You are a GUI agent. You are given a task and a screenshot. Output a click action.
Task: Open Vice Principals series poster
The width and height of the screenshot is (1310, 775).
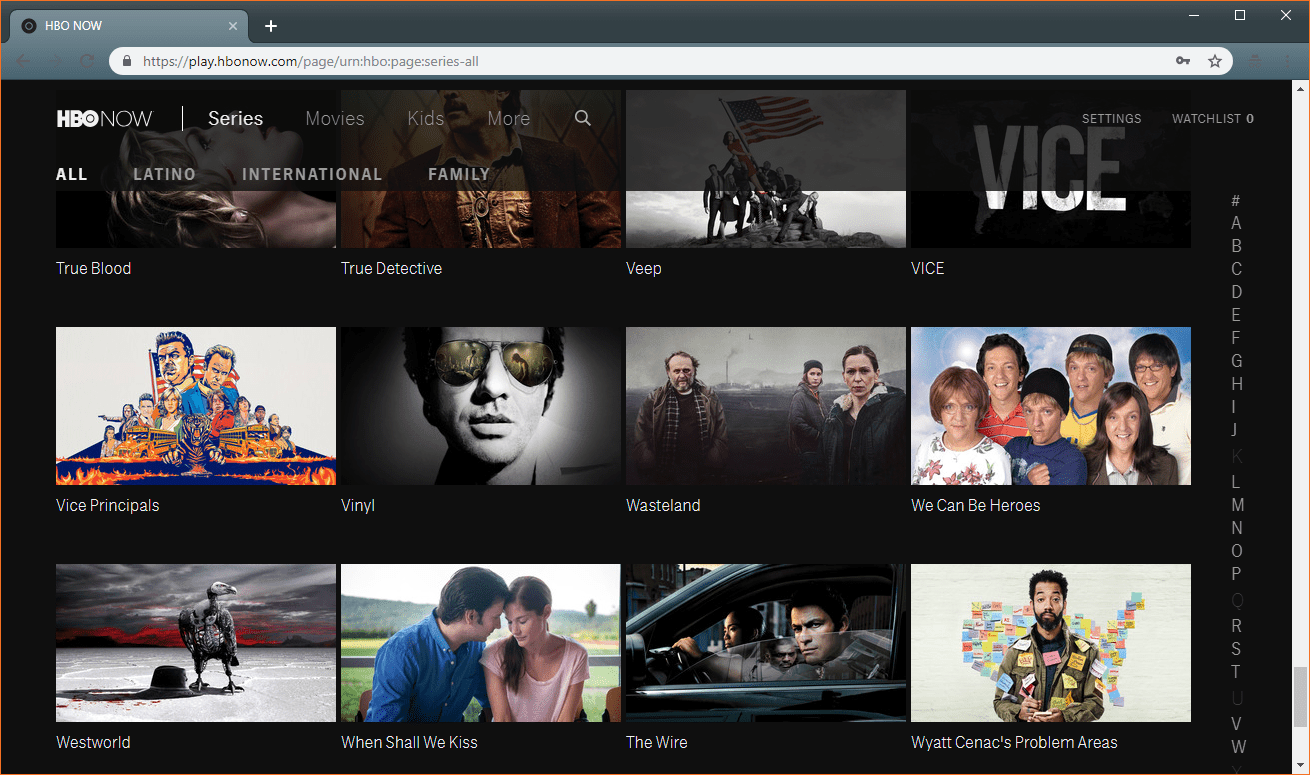(x=196, y=406)
